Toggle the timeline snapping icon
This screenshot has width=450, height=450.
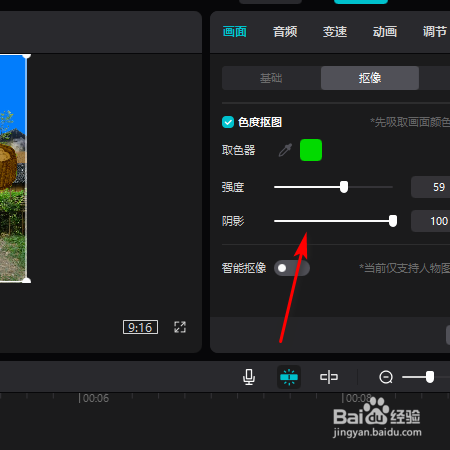[x=289, y=377]
